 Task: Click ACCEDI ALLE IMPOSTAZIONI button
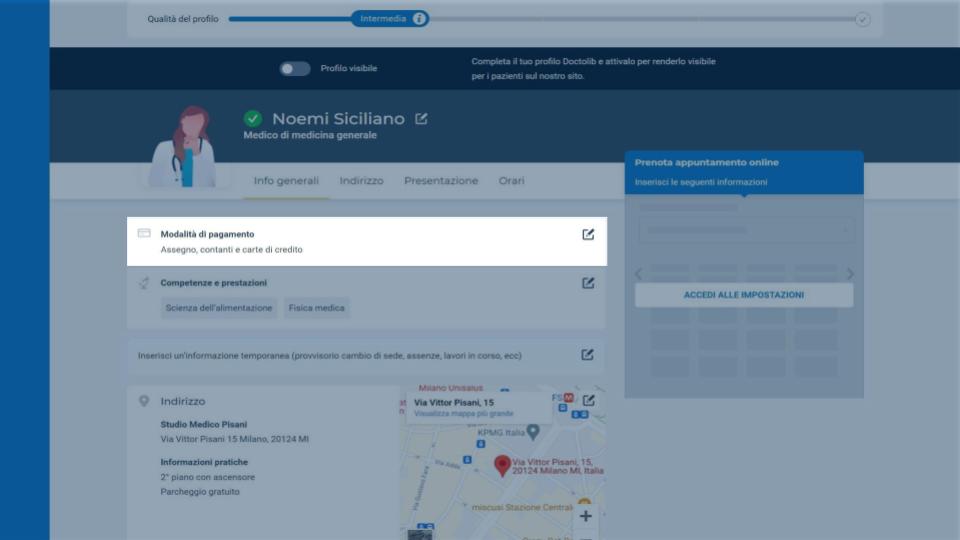[x=744, y=295]
